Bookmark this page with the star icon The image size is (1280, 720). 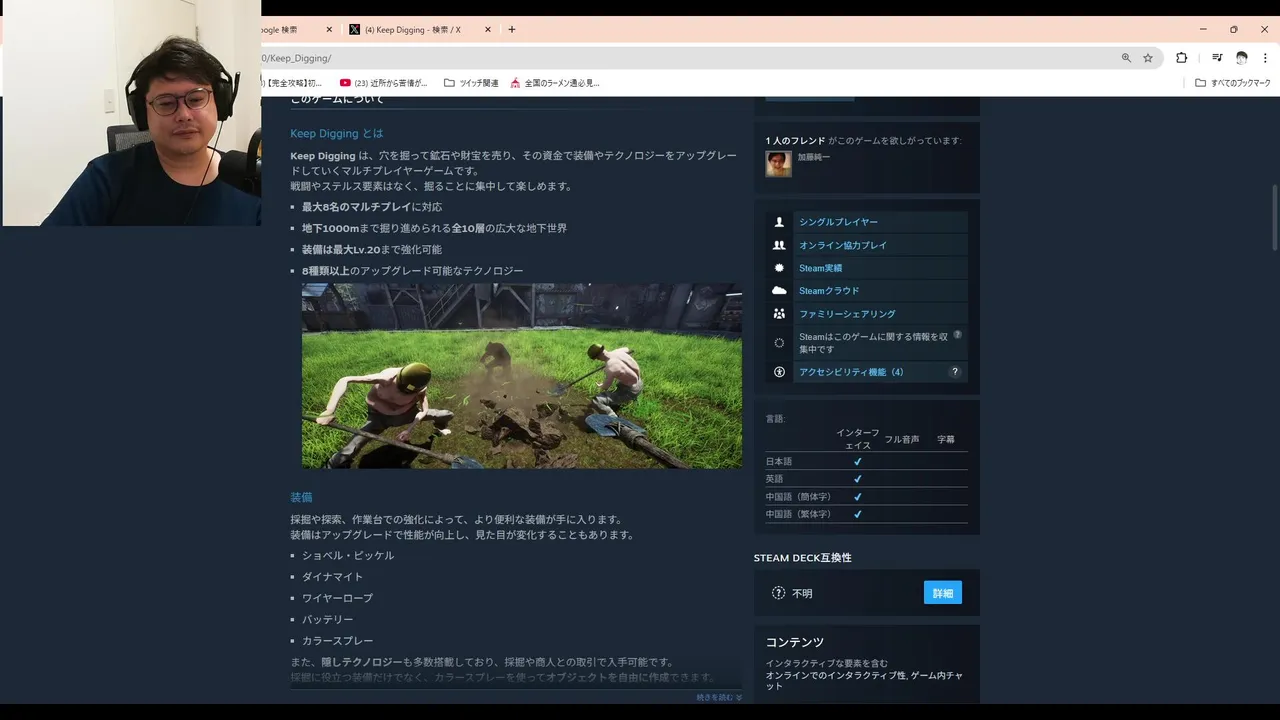1148,58
